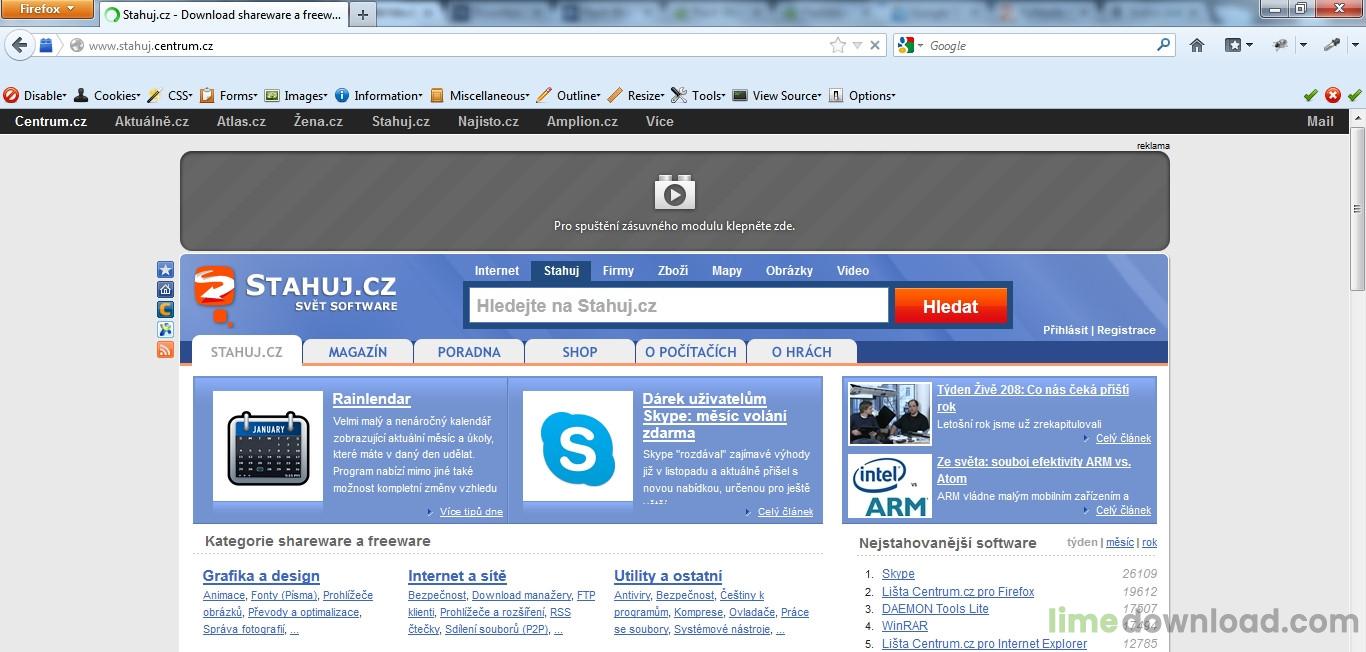Click the plugin play icon in ad banner
The height and width of the screenshot is (652, 1366).
(x=674, y=192)
